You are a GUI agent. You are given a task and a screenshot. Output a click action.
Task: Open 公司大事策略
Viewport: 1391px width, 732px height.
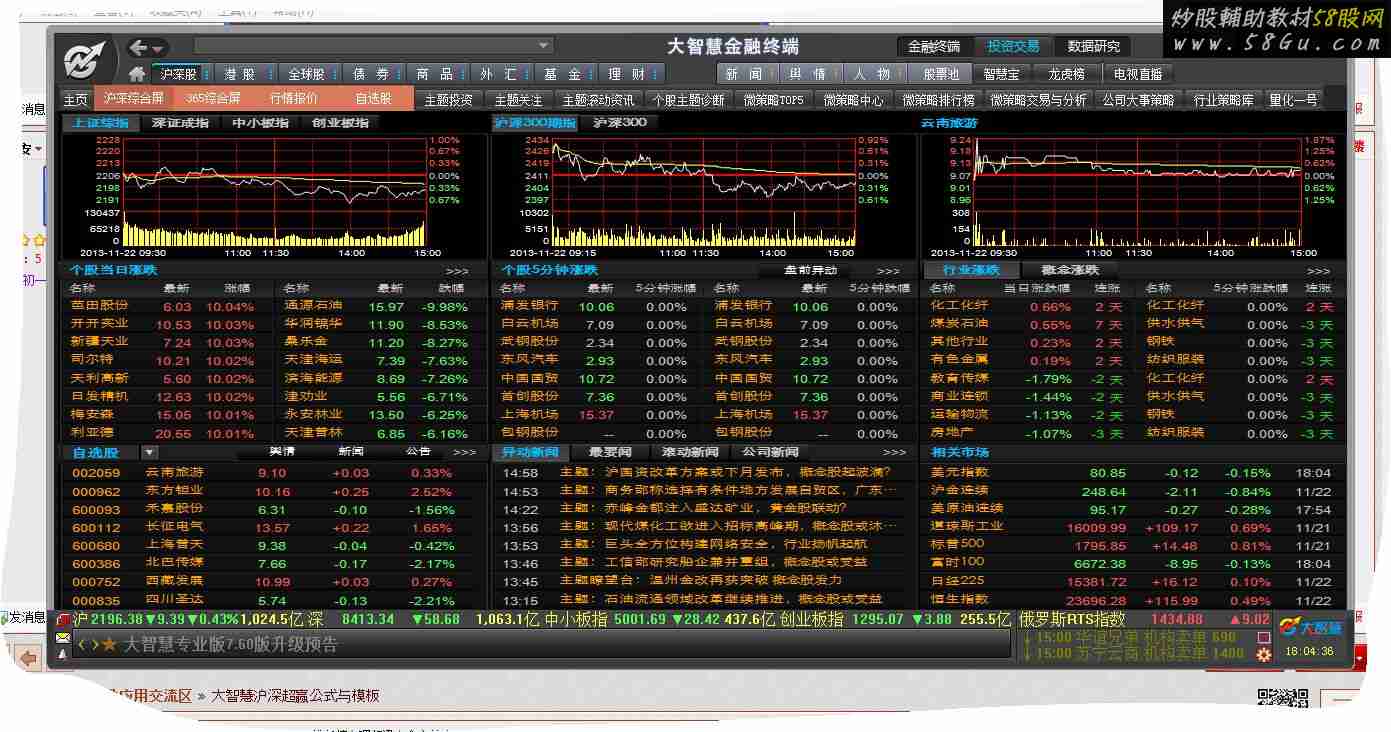(x=1138, y=100)
